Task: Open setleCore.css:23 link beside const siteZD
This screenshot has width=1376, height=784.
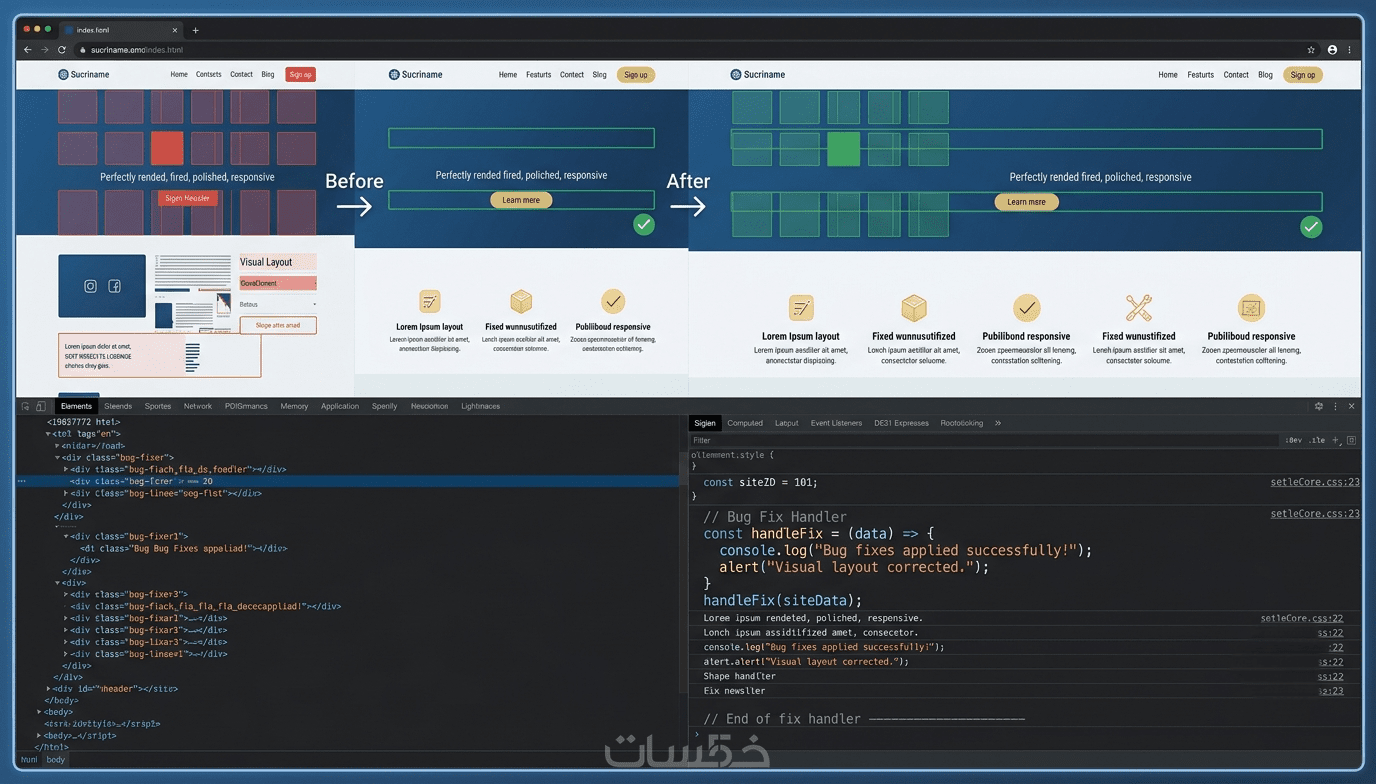Action: click(1315, 482)
